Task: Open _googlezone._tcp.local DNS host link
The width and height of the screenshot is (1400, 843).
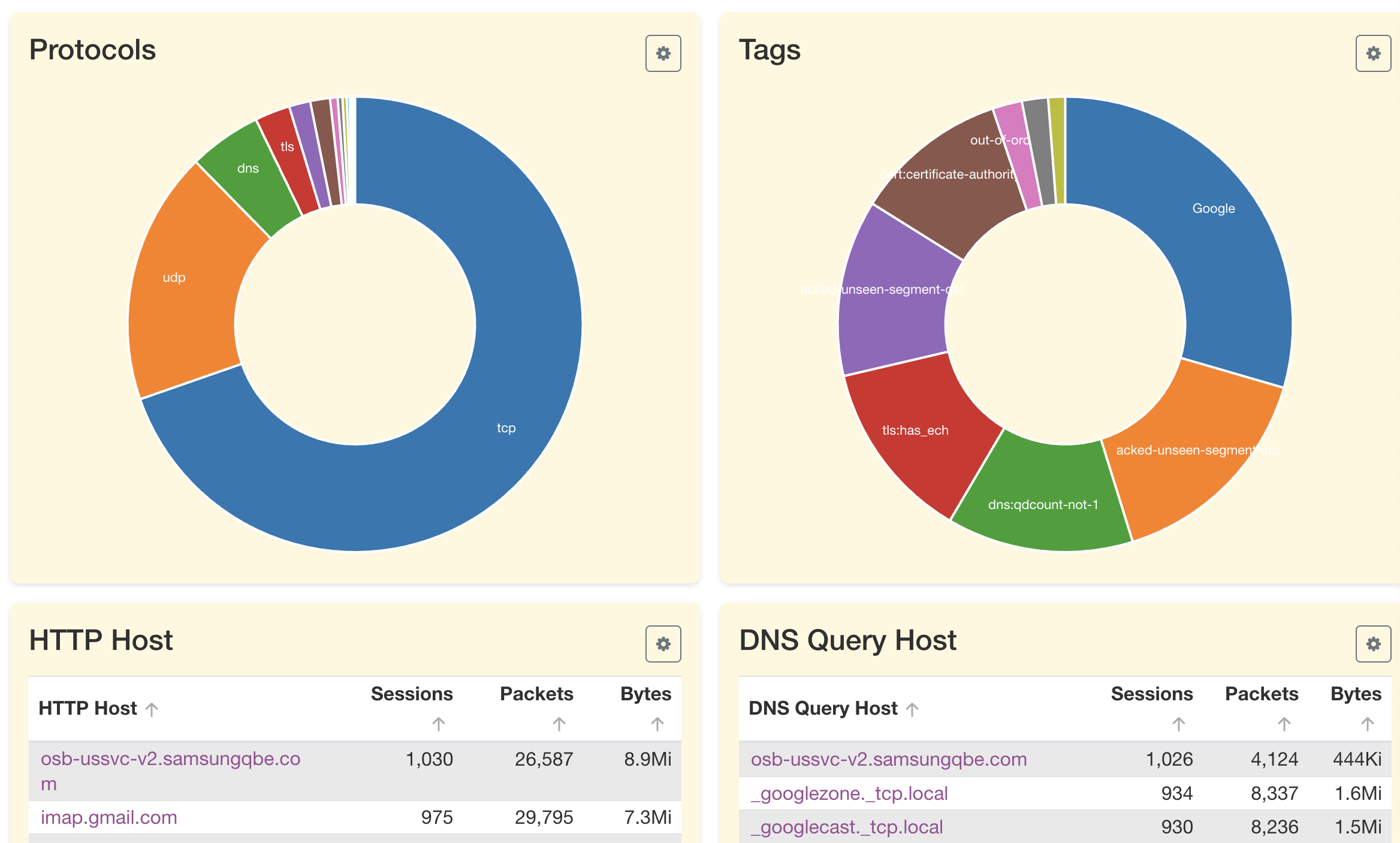Action: [849, 793]
